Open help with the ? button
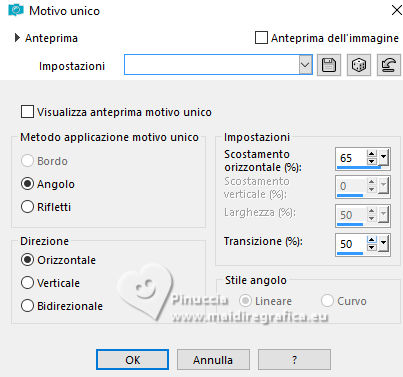 coord(294,360)
